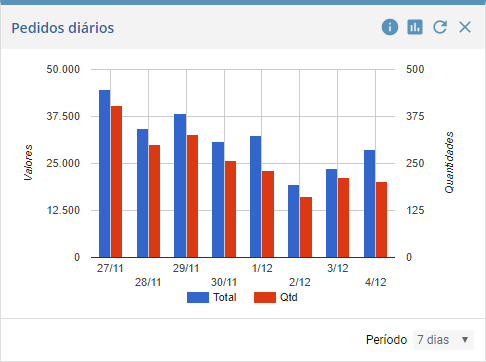Click the red Qtd legend swatch
Viewport: 486px width, 362px height.
click(265, 297)
